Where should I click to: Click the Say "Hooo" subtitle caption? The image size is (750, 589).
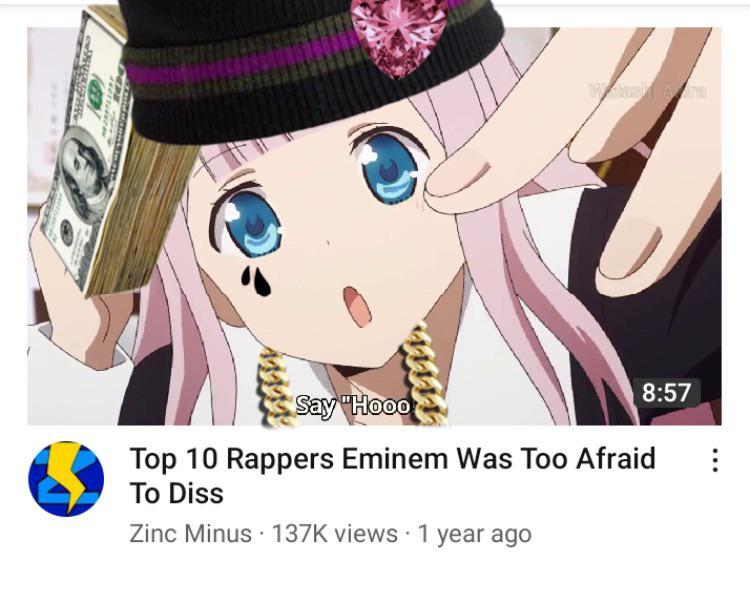click(x=354, y=406)
